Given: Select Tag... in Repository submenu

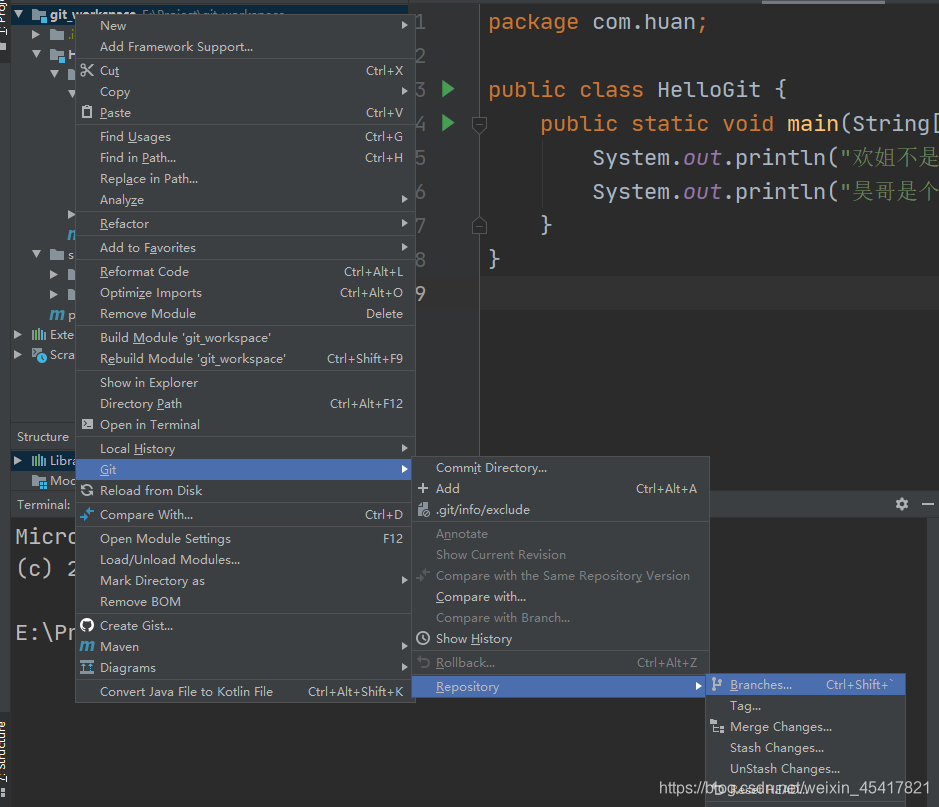Looking at the screenshot, I should pos(805,705).
